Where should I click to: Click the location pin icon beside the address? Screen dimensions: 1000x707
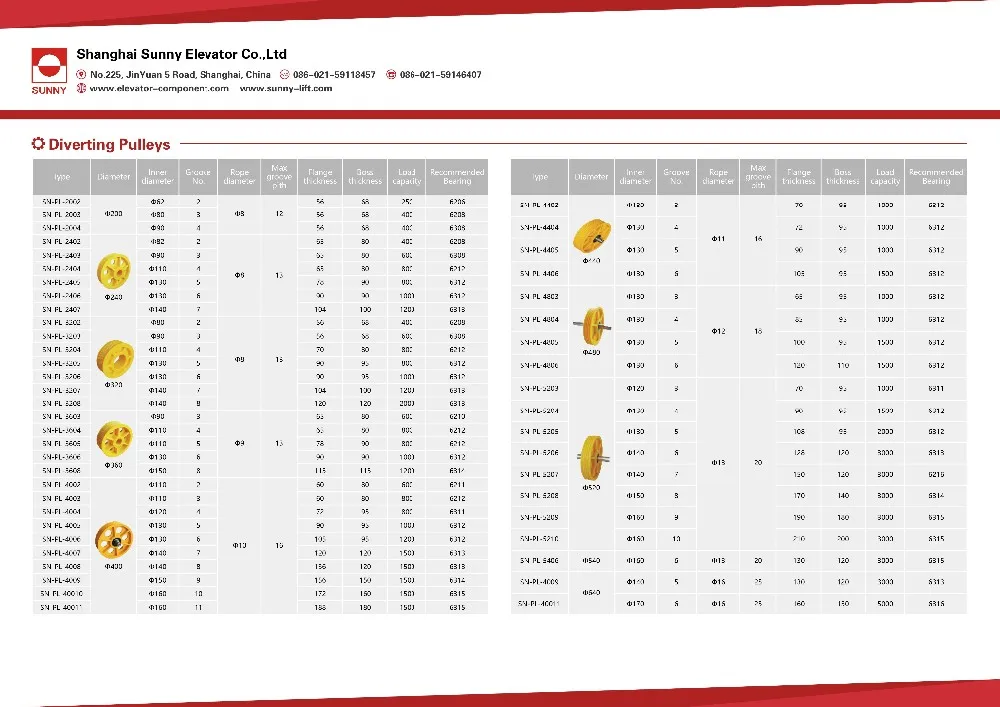point(82,75)
